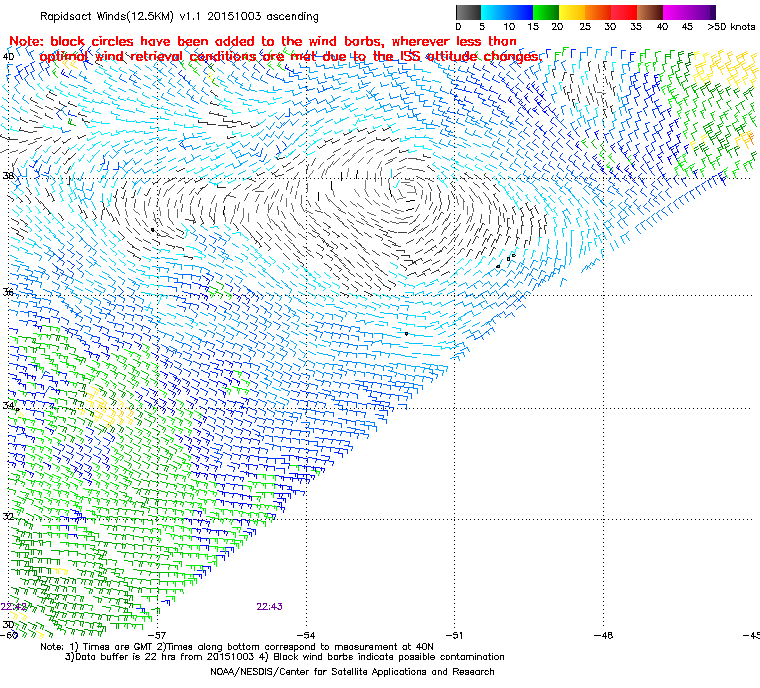Click the purple time stamp '22:43'
Screen dimensions: 760x688
[269, 607]
